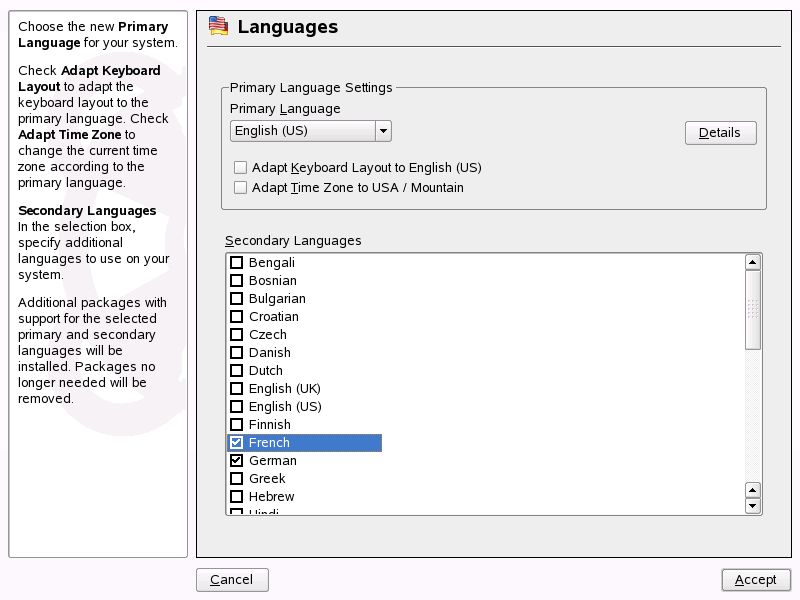Screen dimensions: 800x600
Task: Click the Details button
Action: pyautogui.click(x=720, y=133)
